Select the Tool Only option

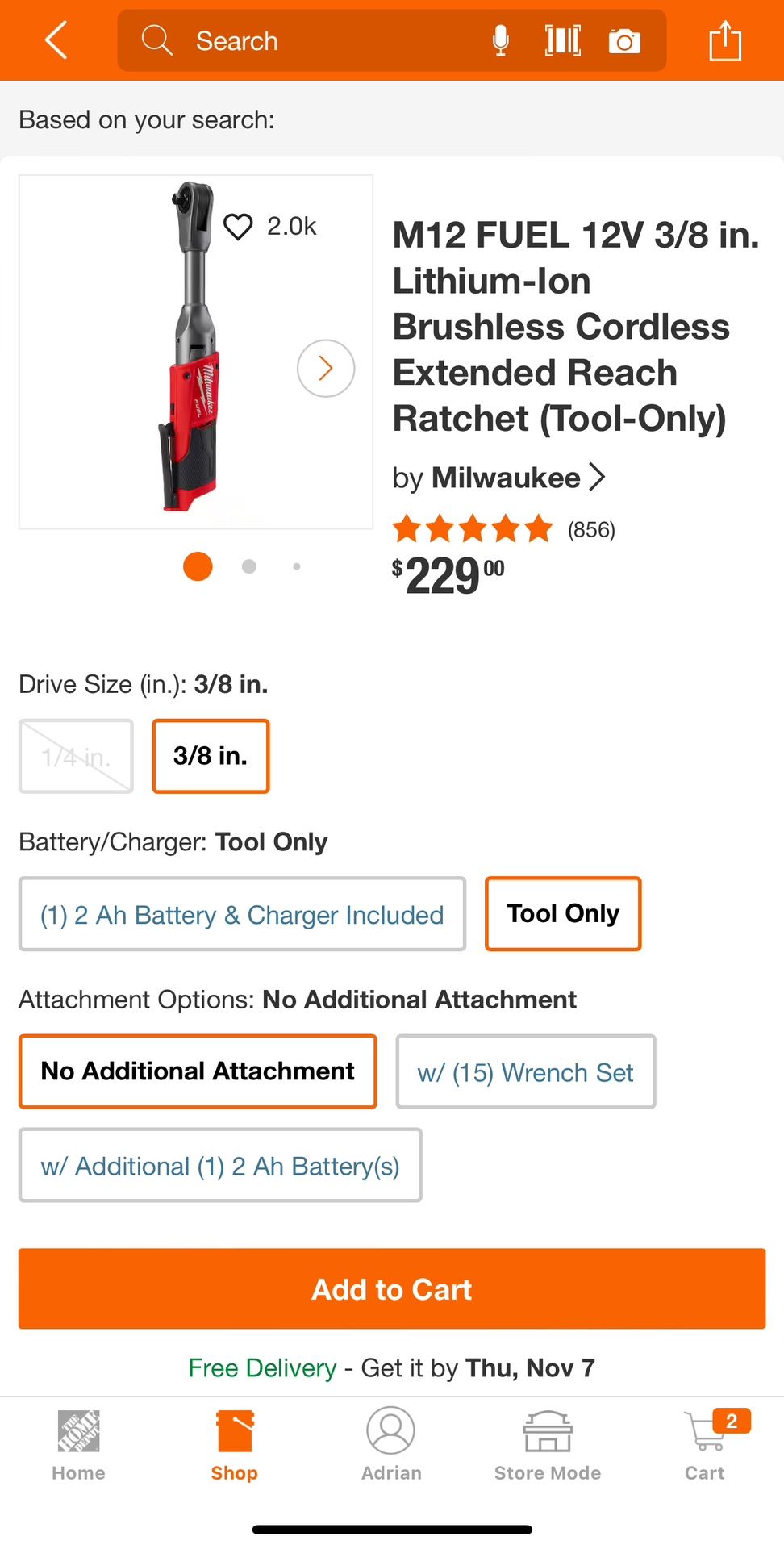tap(563, 913)
